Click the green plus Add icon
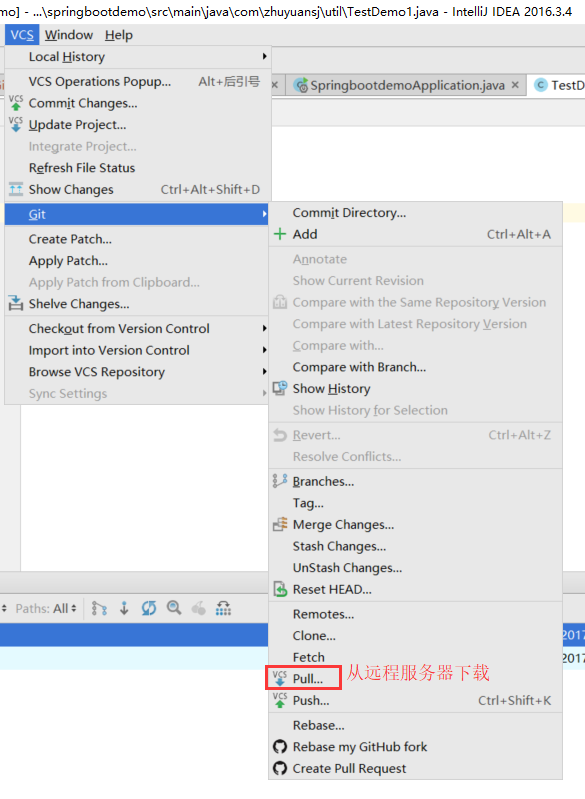This screenshot has width=585, height=799. [280, 234]
